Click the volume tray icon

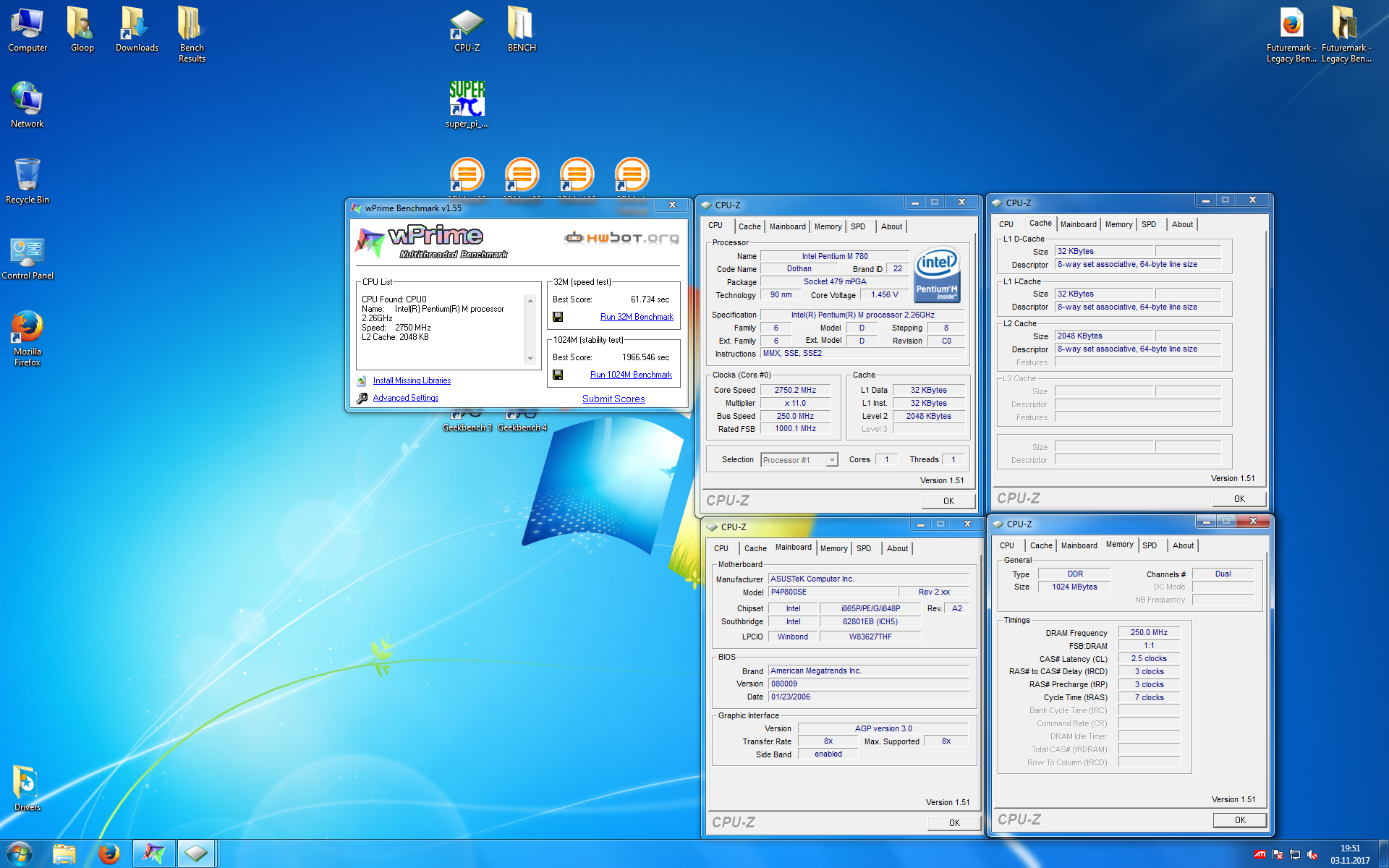point(1312,854)
